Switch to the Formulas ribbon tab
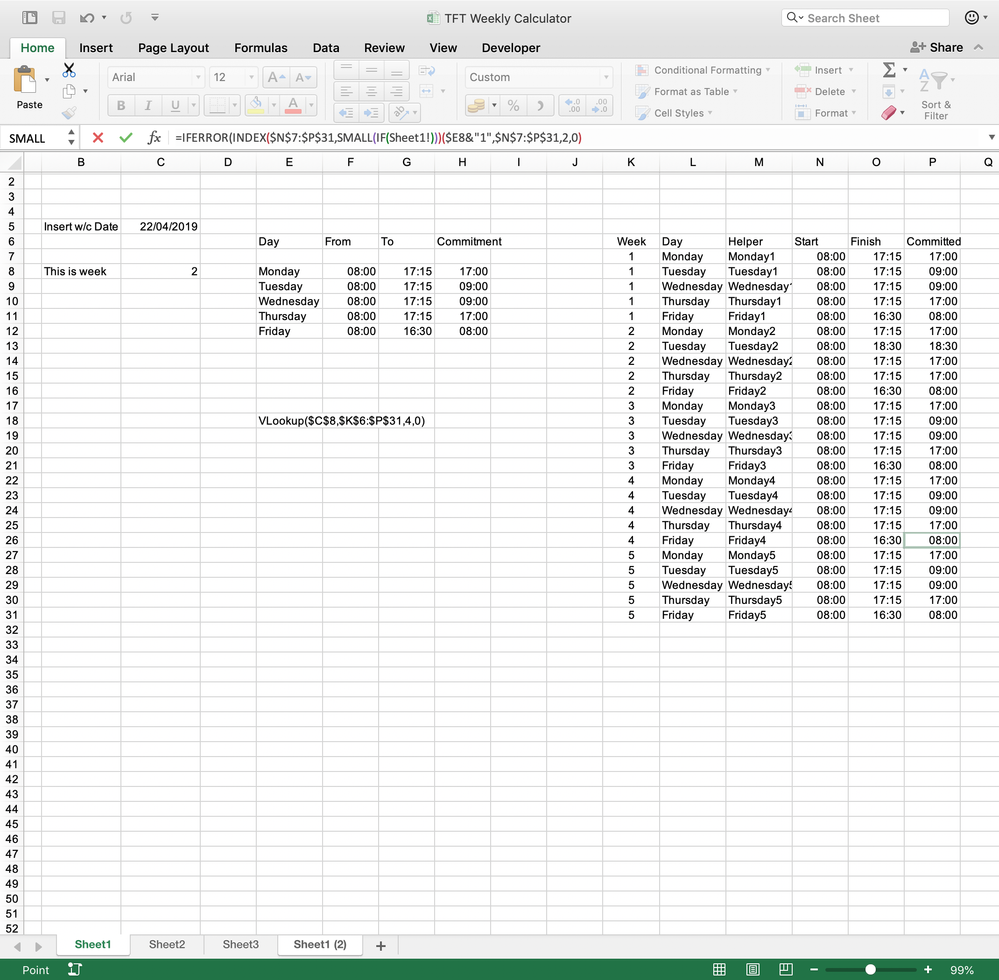The height and width of the screenshot is (980, 999). [261, 48]
